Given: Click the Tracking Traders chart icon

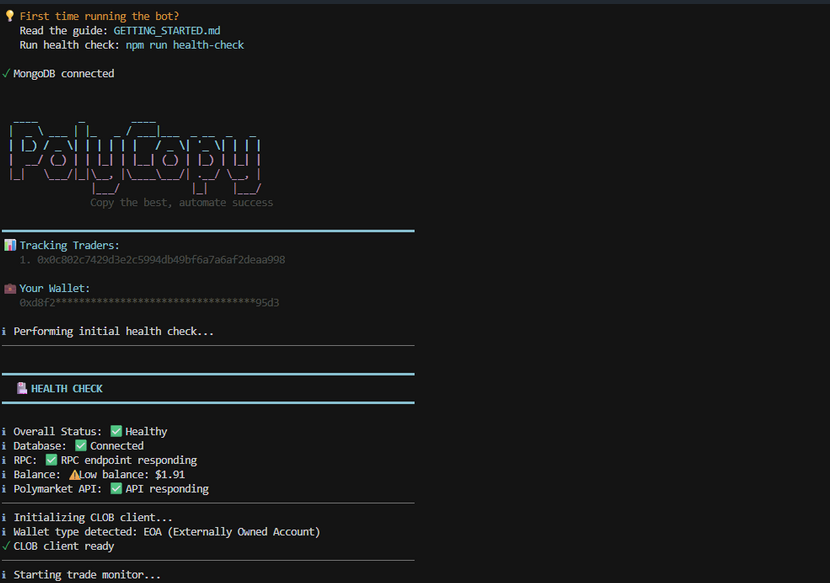Looking at the screenshot, I should [10, 244].
